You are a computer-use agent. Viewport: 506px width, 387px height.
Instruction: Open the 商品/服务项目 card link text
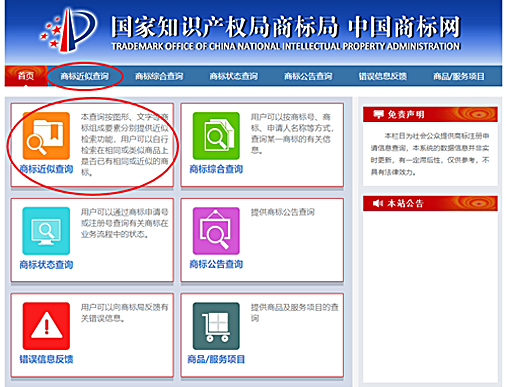(x=216, y=359)
